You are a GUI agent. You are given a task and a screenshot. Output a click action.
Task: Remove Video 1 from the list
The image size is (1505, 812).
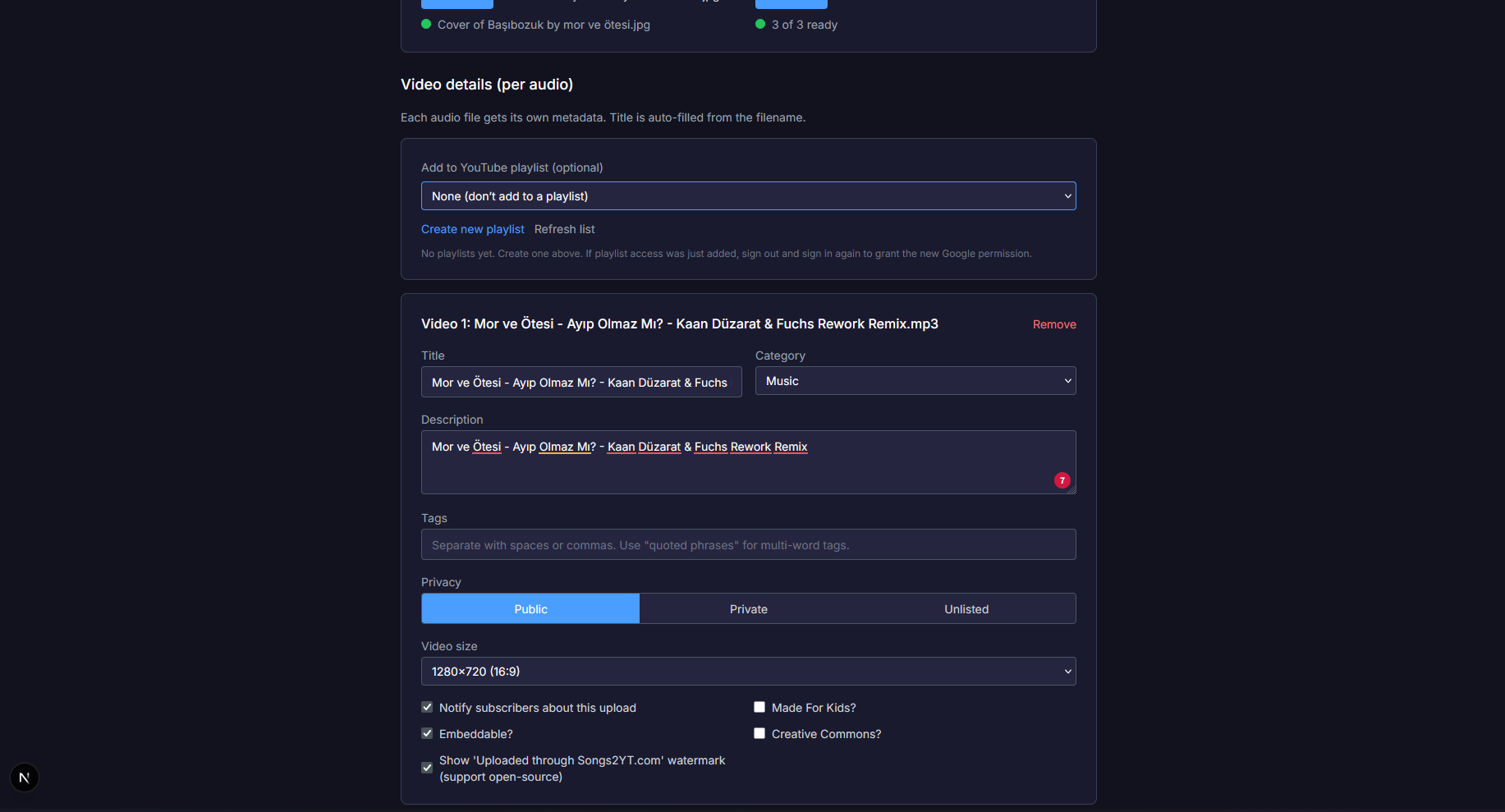(1054, 324)
